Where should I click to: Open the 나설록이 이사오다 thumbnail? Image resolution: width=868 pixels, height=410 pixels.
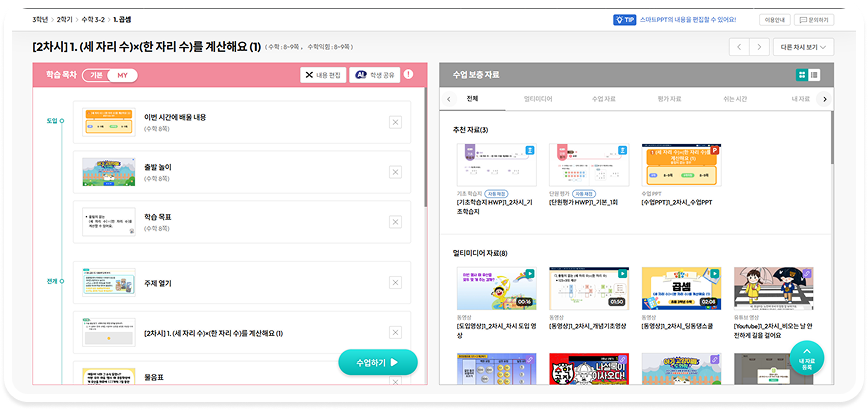pyautogui.click(x=589, y=369)
